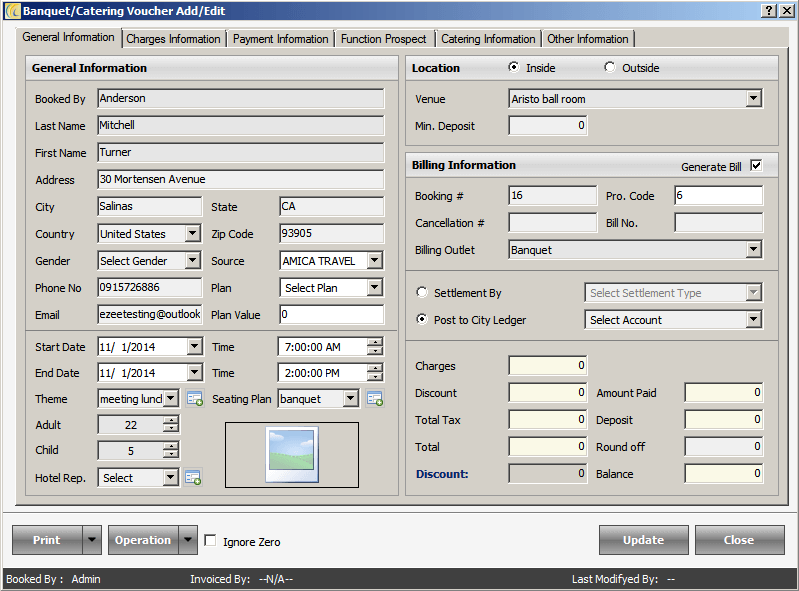
Task: Enable the Ignore Zero checkbox
Action: tap(210, 541)
